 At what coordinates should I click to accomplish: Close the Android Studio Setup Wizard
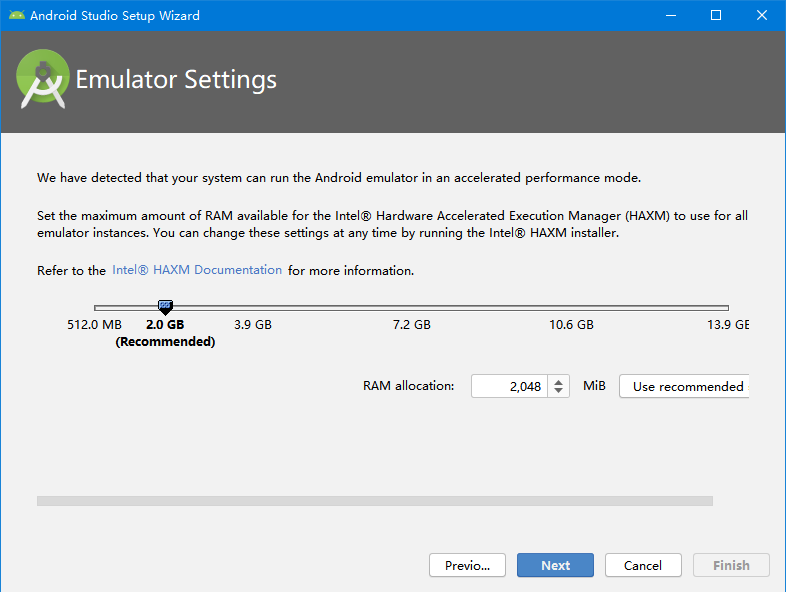[x=761, y=15]
